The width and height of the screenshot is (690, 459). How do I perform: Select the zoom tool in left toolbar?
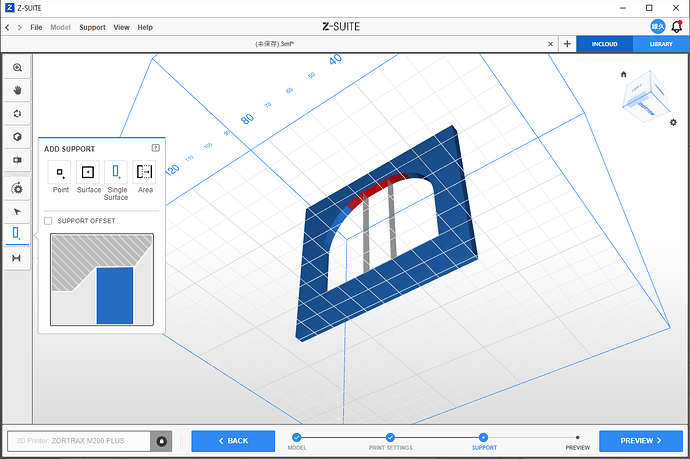[17, 67]
